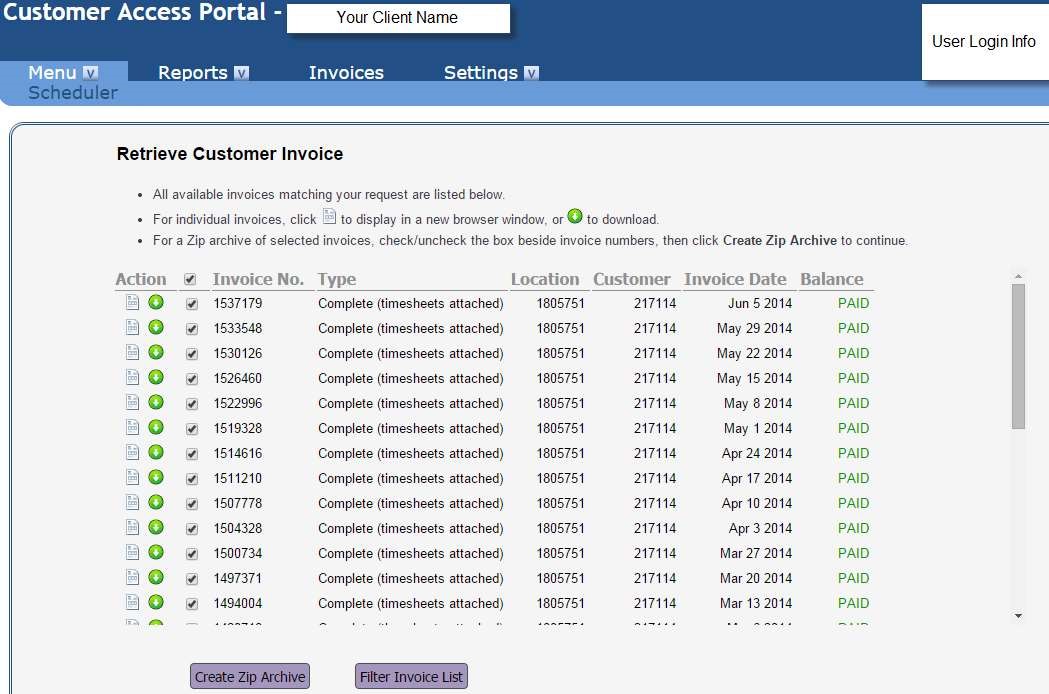Open the Invoices menu item
The image size is (1049, 694).
pyautogui.click(x=346, y=72)
